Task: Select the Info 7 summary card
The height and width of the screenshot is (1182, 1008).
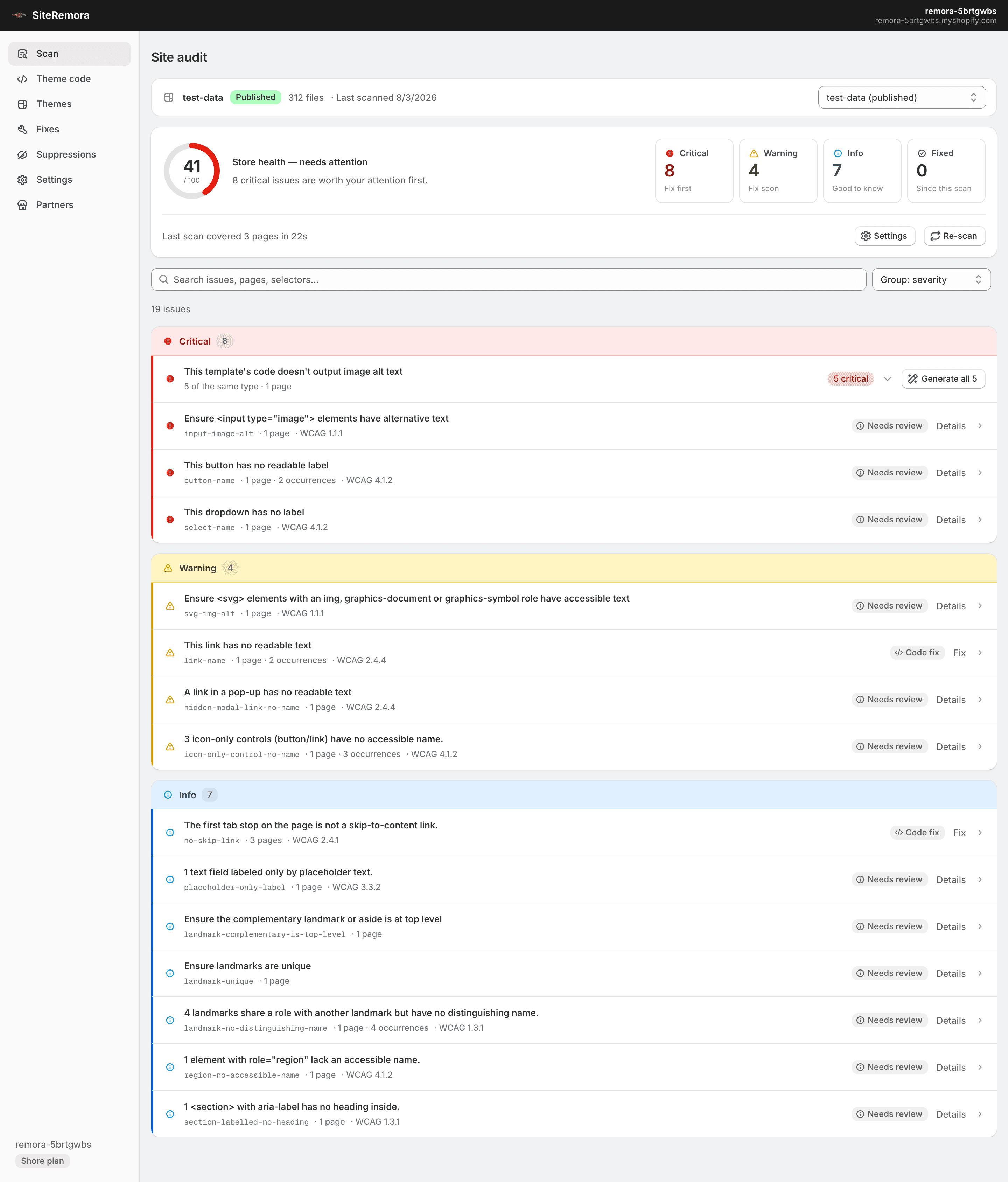Action: tap(862, 171)
